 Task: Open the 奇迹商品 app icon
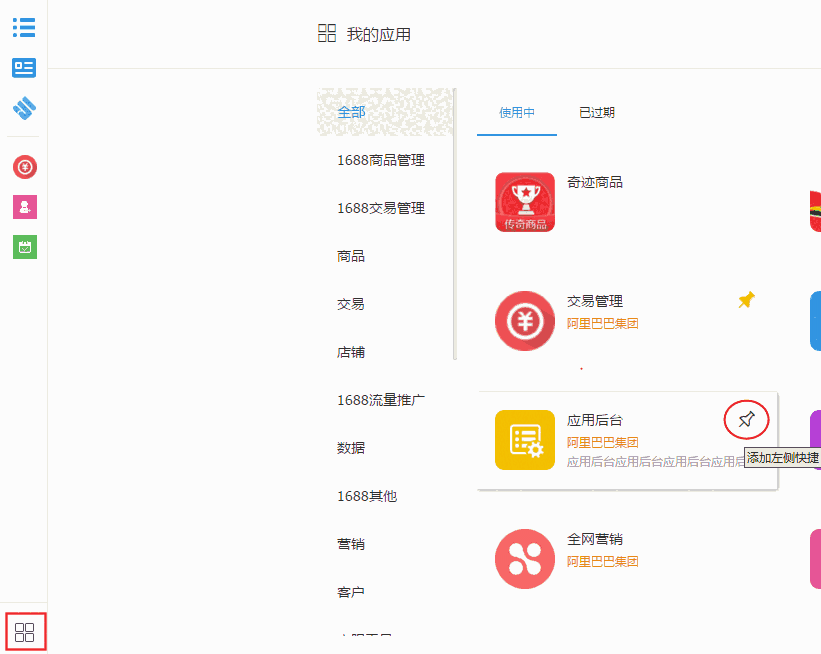click(x=524, y=202)
